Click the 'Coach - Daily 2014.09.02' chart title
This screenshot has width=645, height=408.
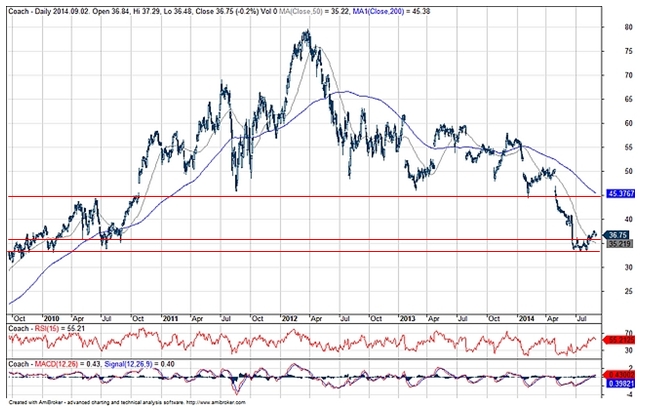click(x=49, y=12)
